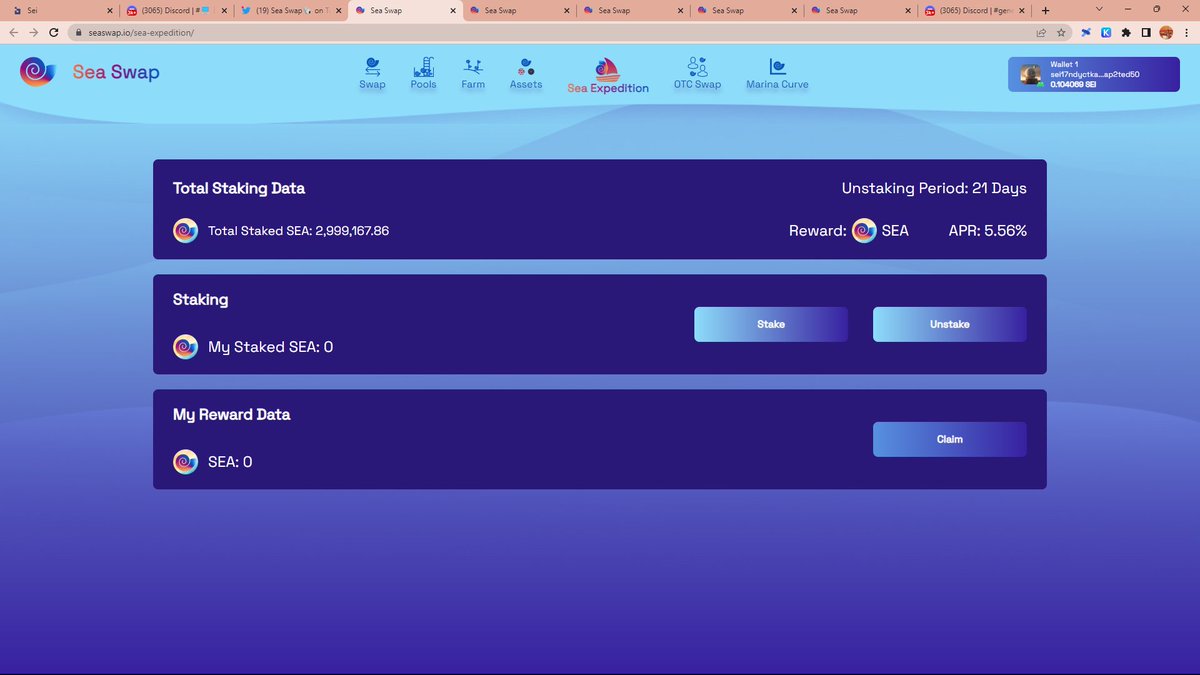Expand the tab search chevron
This screenshot has height=675, width=1200.
pos(1100,9)
